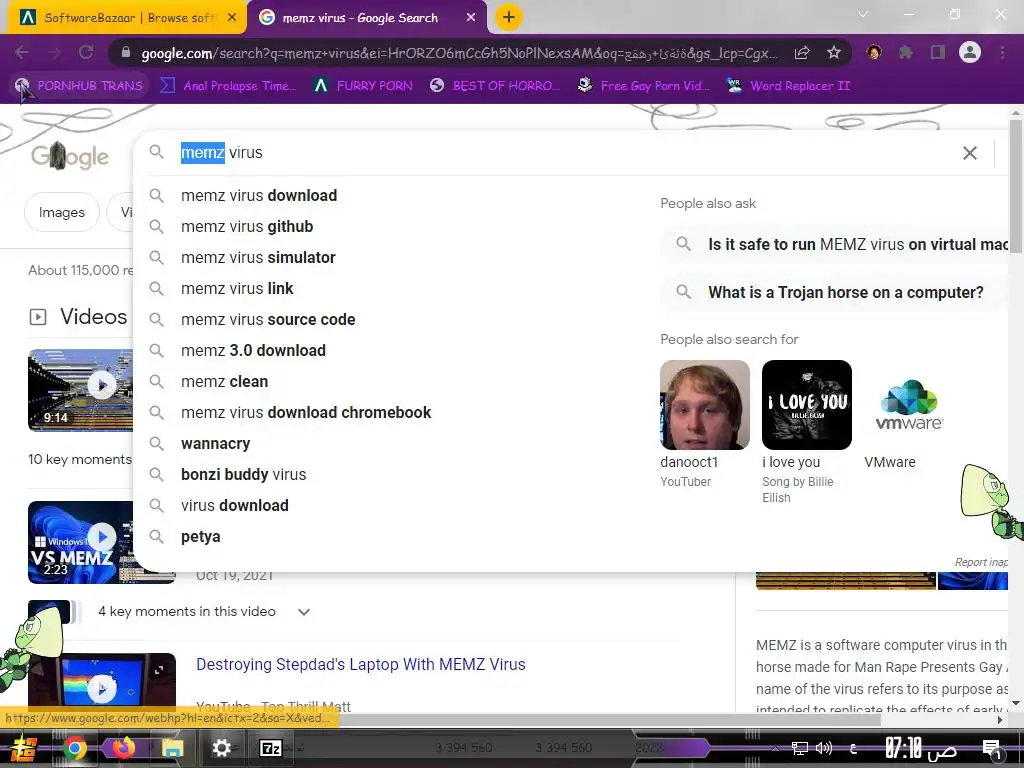Image resolution: width=1024 pixels, height=768 pixels.
Task: Open Chrome from the taskbar
Action: [x=75, y=748]
